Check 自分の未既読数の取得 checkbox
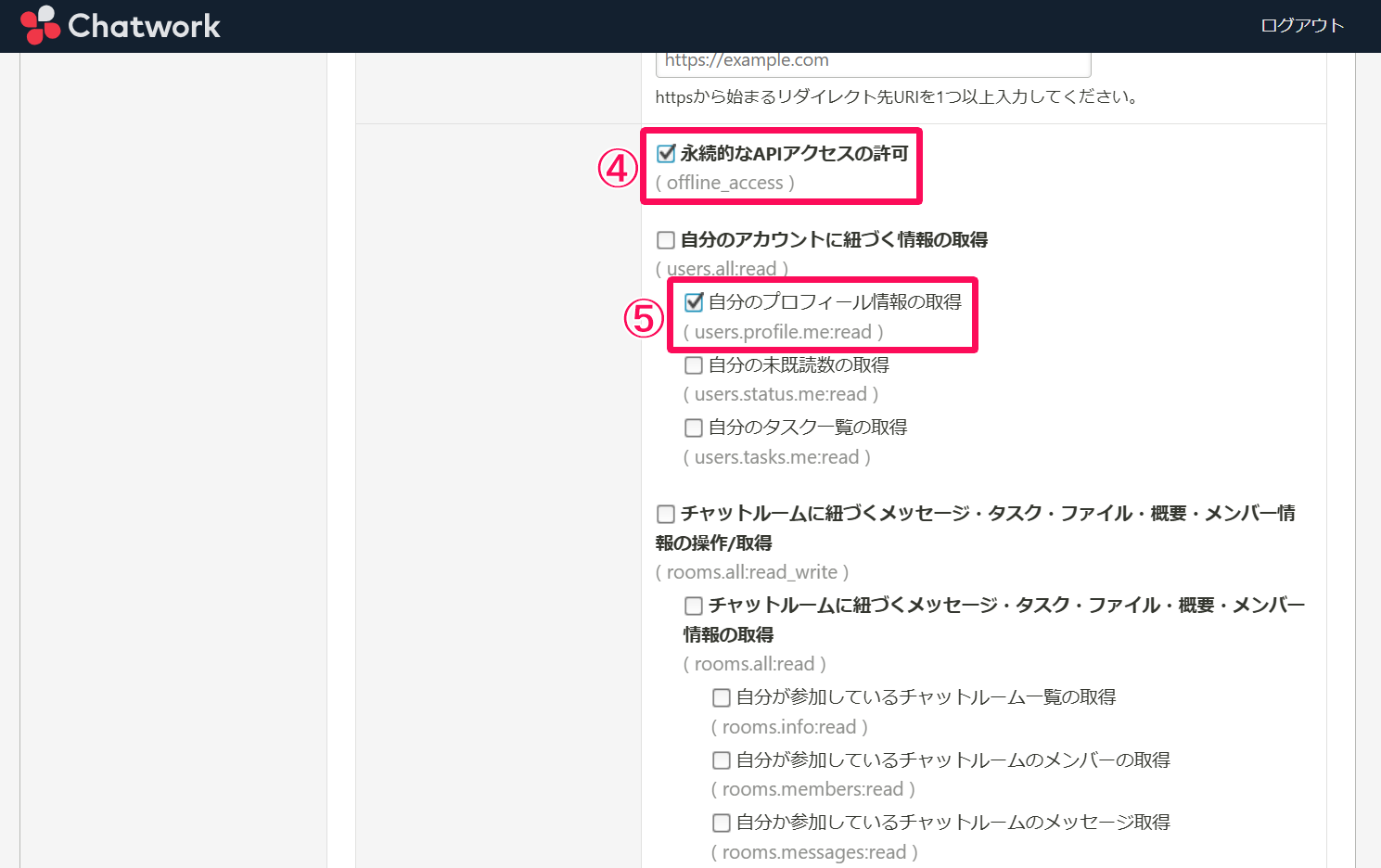 [x=694, y=365]
